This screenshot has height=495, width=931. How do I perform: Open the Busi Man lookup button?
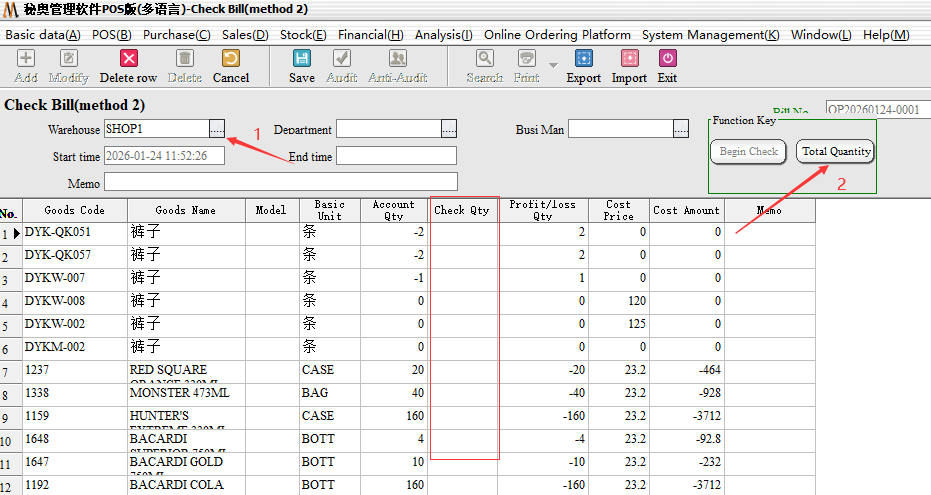(x=681, y=129)
